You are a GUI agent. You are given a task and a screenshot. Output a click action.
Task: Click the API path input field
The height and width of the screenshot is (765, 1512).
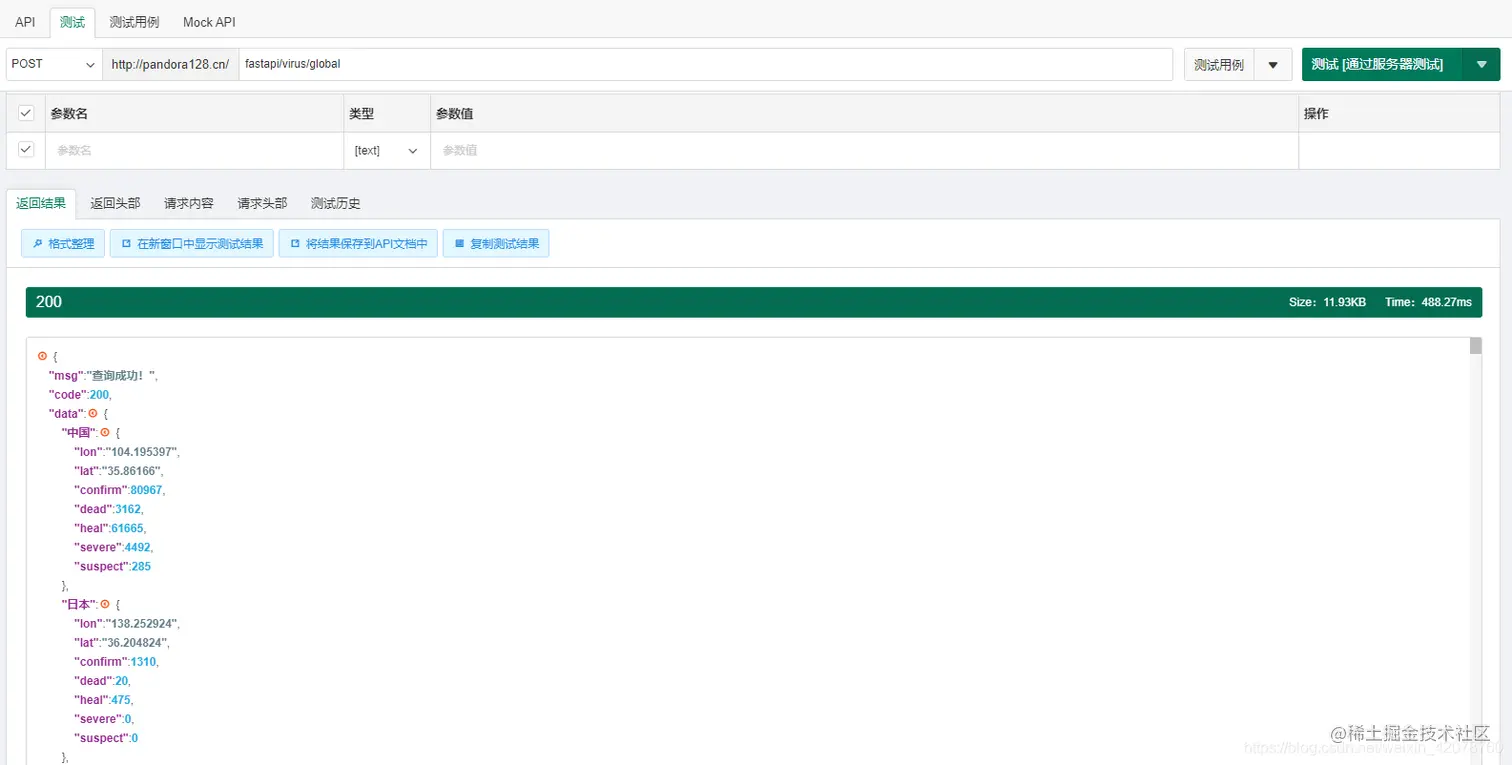705,64
